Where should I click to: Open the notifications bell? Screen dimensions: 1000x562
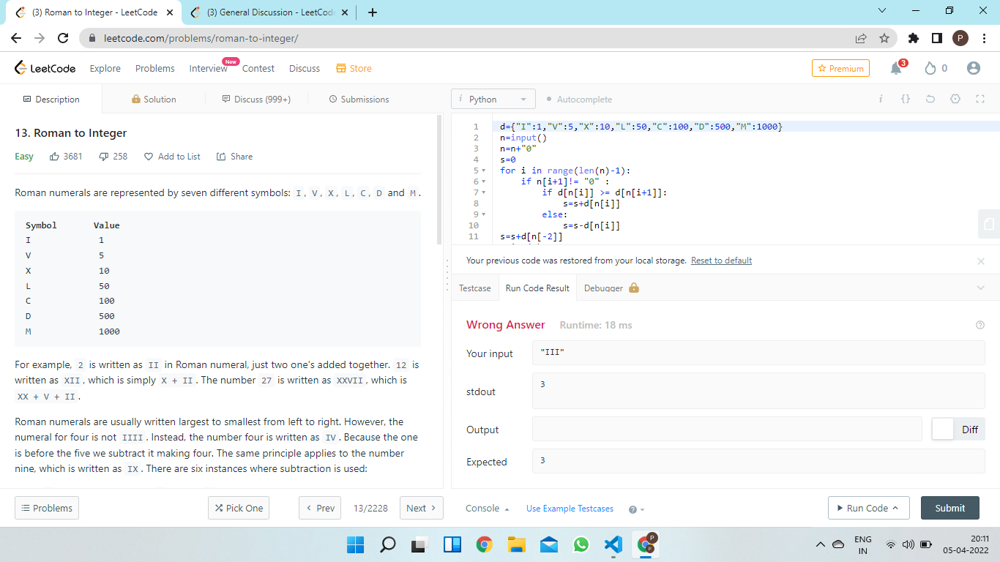click(896, 68)
